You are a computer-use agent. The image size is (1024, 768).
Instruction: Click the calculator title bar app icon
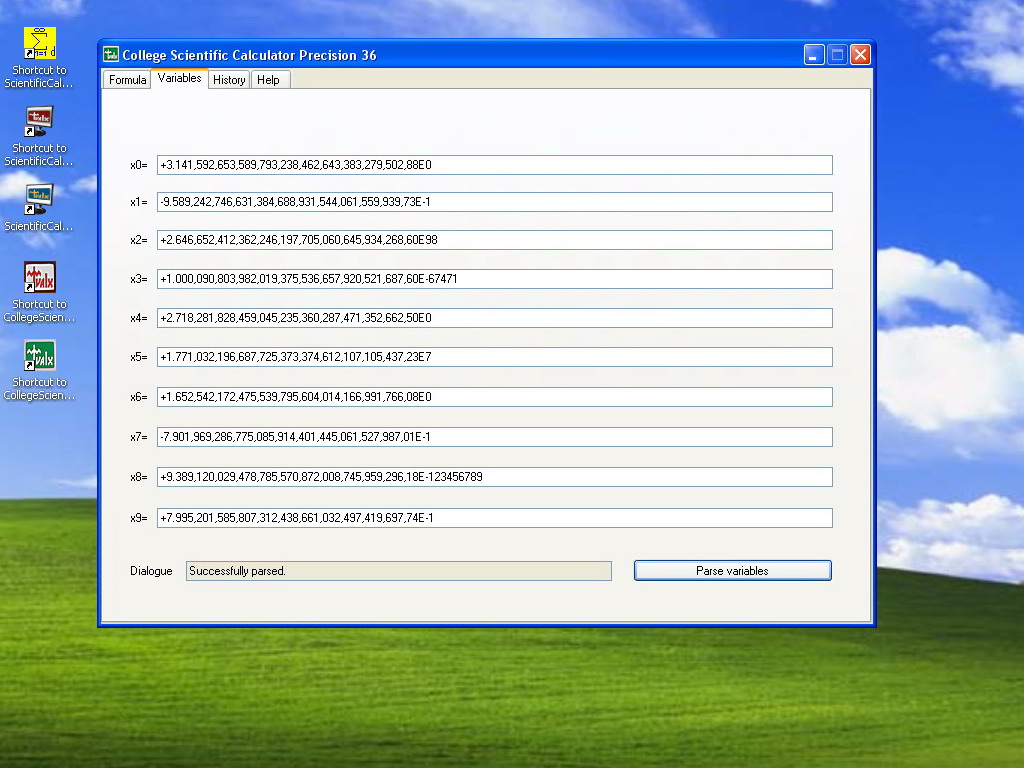point(111,54)
